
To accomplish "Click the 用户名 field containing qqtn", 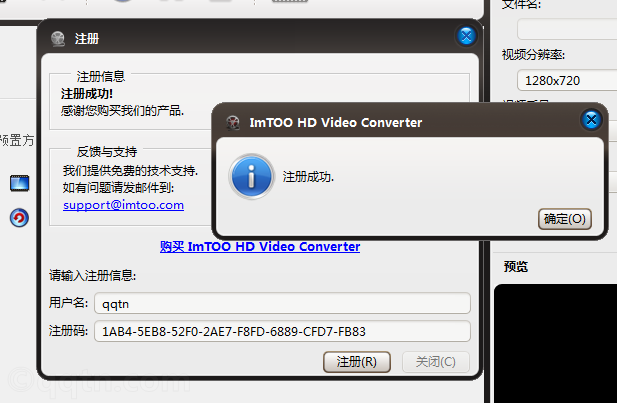I will 282,303.
